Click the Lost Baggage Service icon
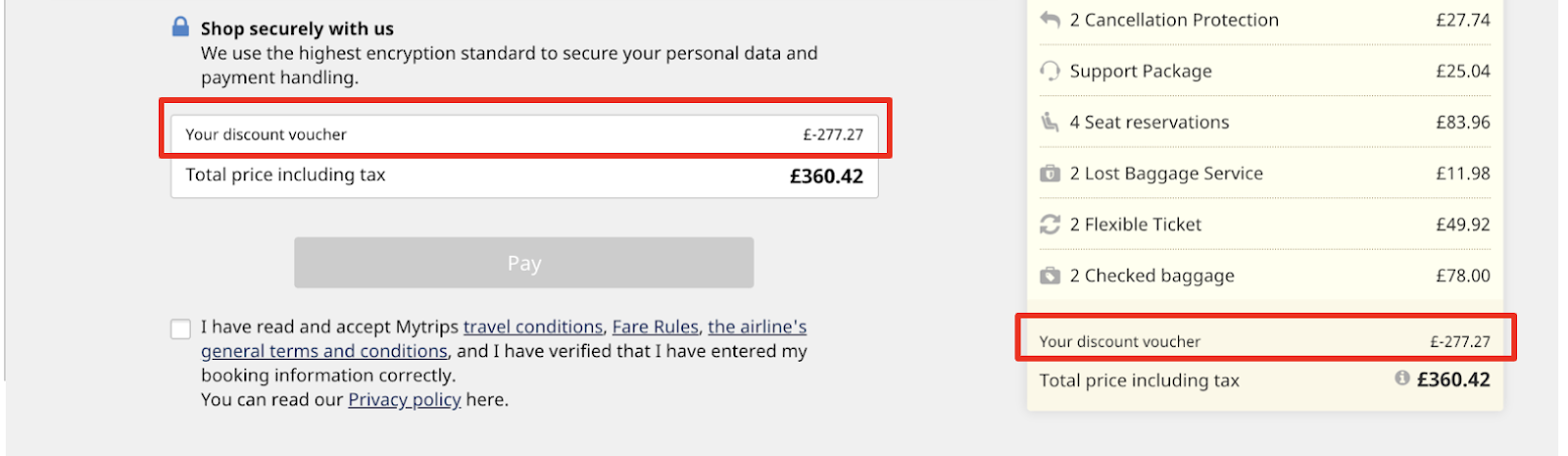The image size is (1568, 456). coord(1050,174)
